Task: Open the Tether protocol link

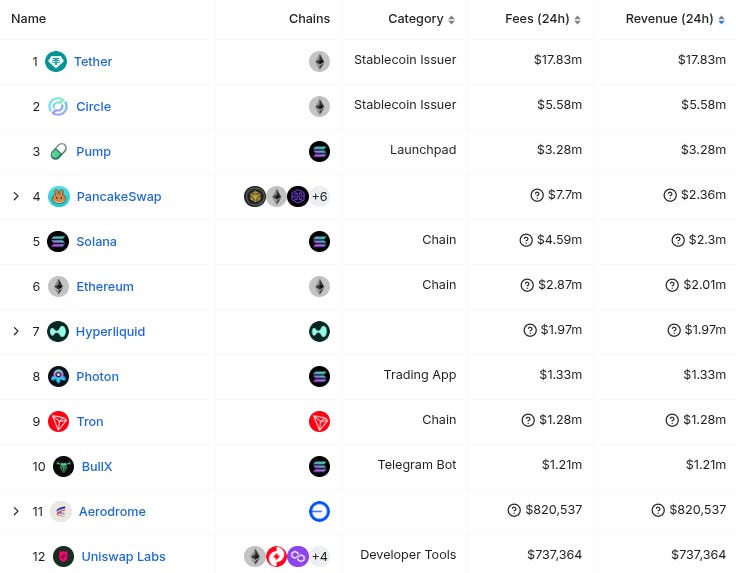Action: [93, 61]
